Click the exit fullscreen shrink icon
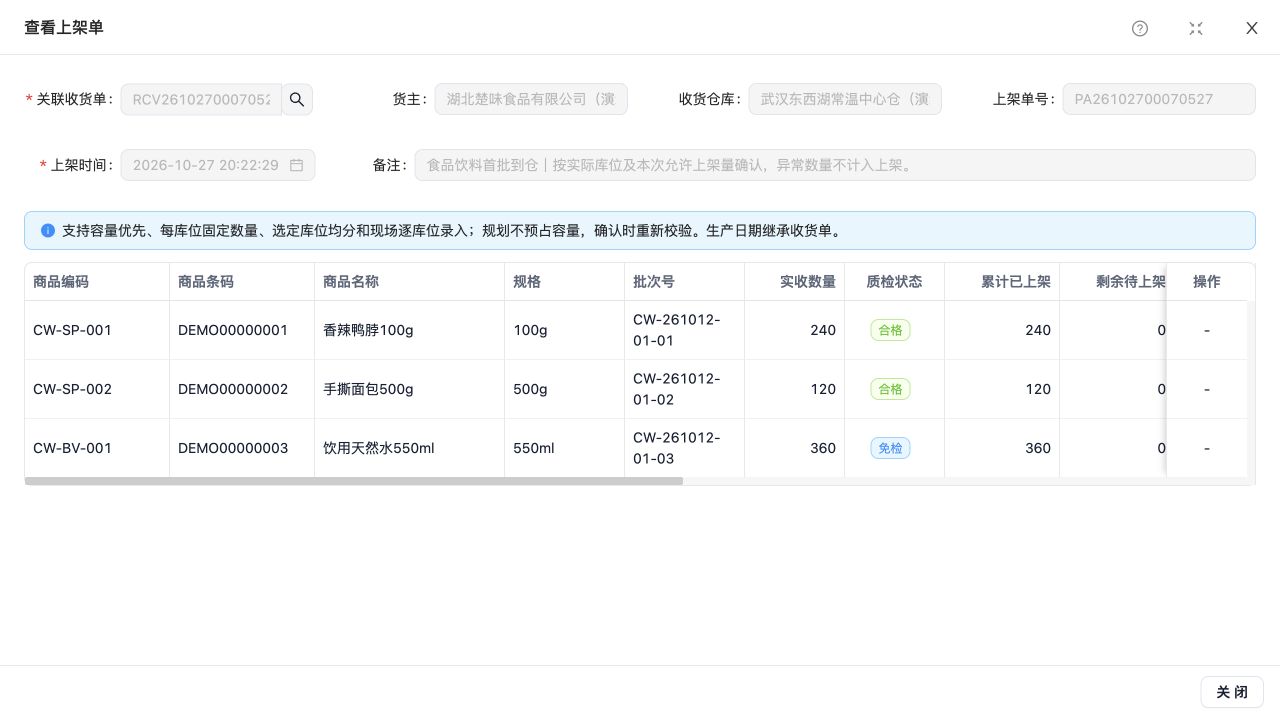Viewport: 1280px width, 720px height. (1196, 28)
